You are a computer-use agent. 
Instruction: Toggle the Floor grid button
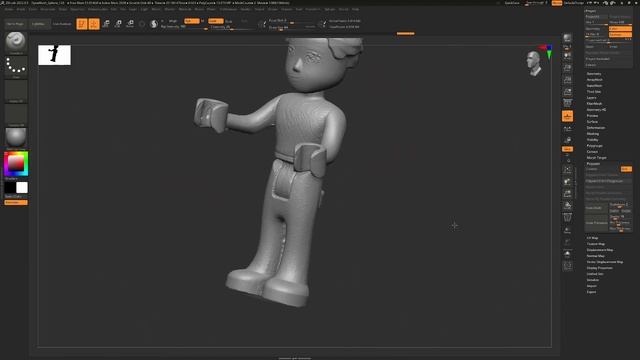click(567, 116)
